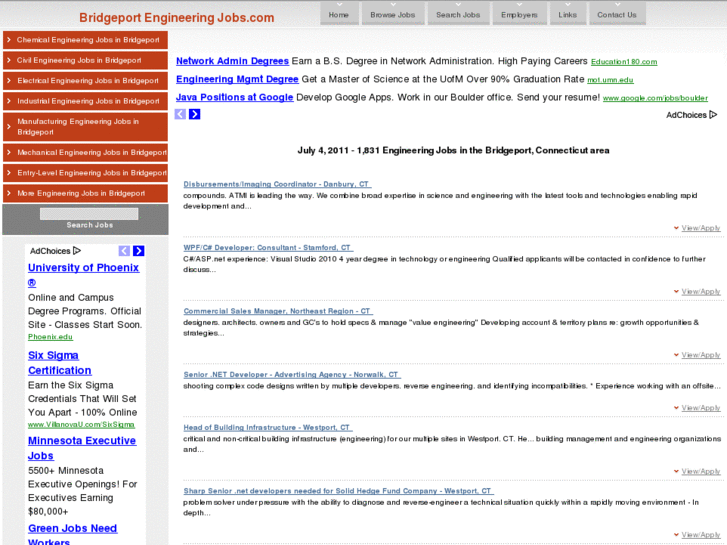Open Head of Building Infrastructure Westport job
Image resolution: width=727 pixels, height=545 pixels.
click(268, 428)
